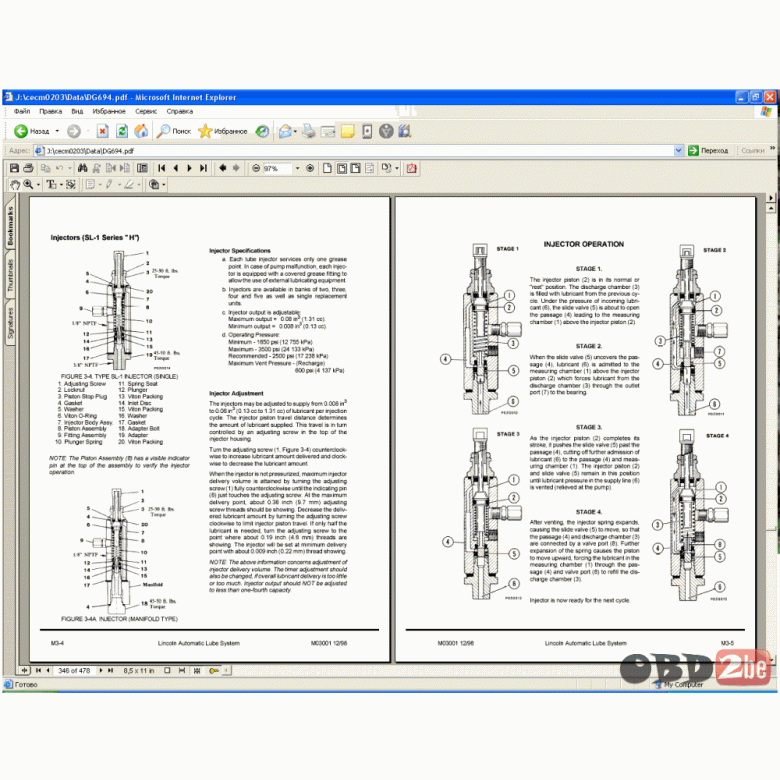Click the zoom percentage field showing 97%

[x=277, y=169]
